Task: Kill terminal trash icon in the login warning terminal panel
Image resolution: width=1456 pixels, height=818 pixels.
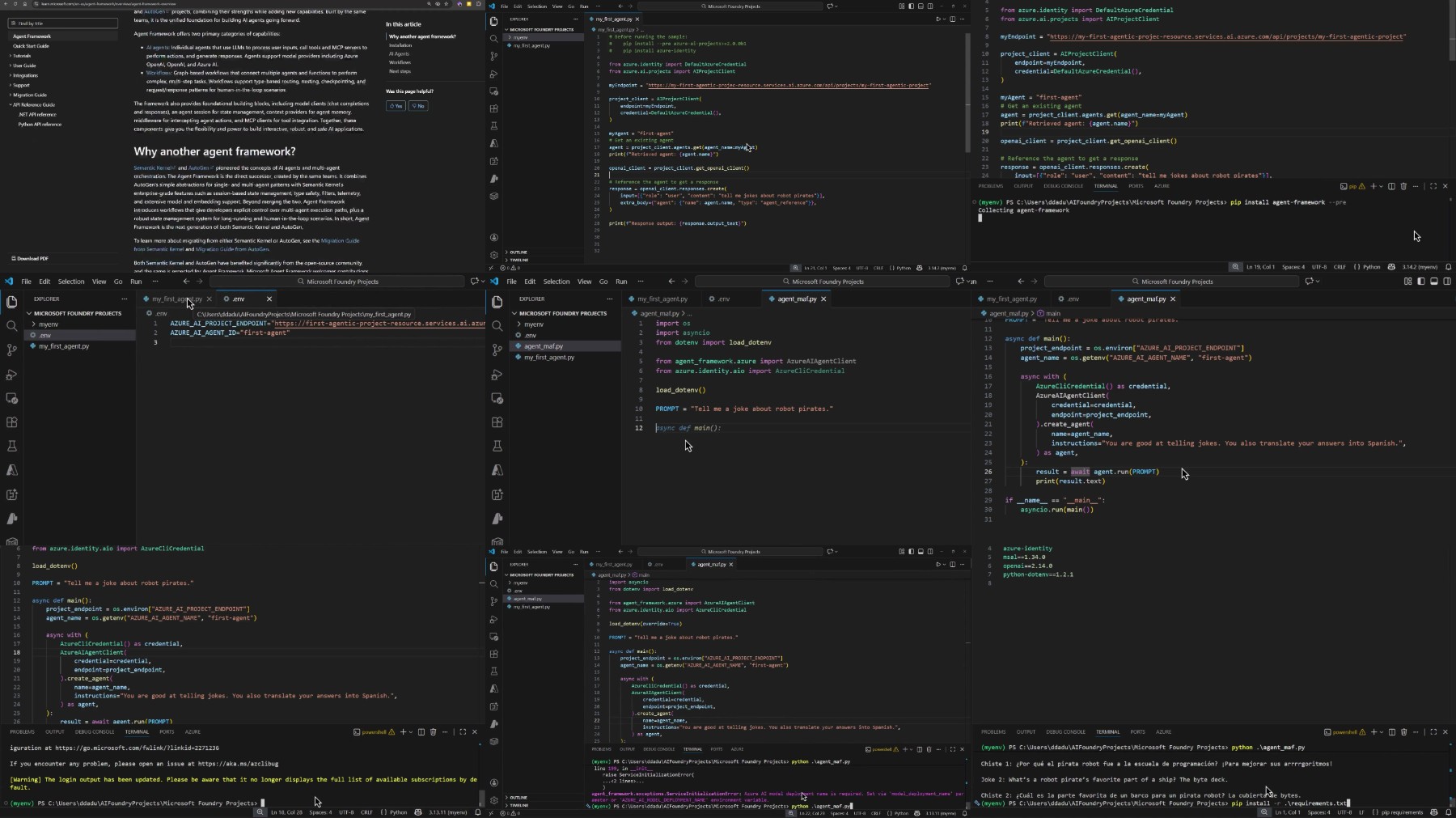Action: [433, 732]
